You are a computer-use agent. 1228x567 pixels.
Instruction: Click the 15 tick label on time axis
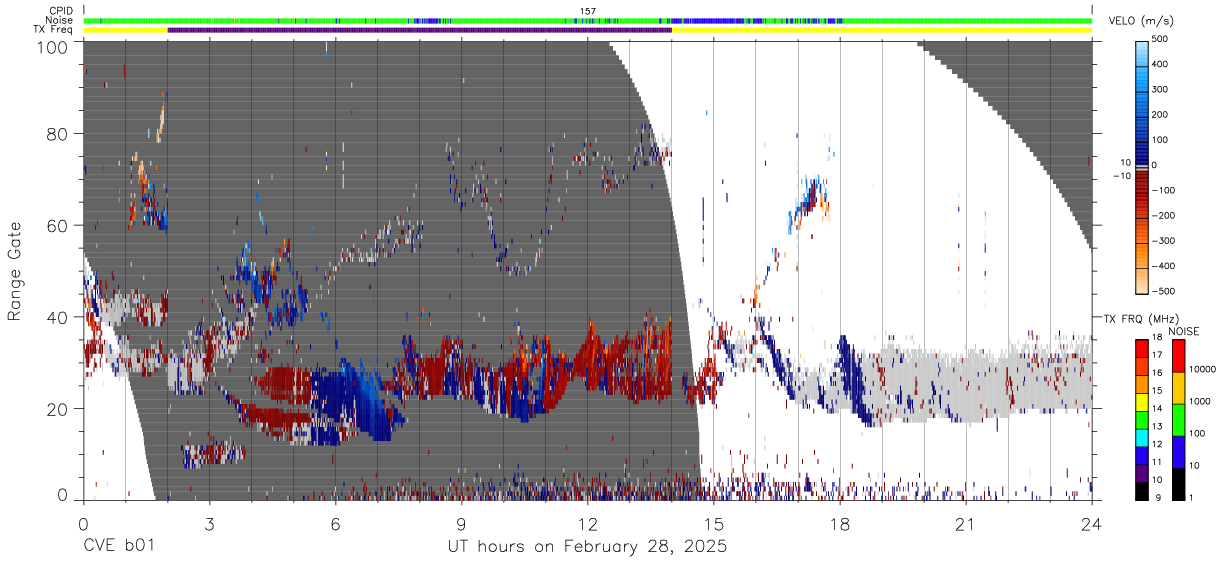pos(714,524)
